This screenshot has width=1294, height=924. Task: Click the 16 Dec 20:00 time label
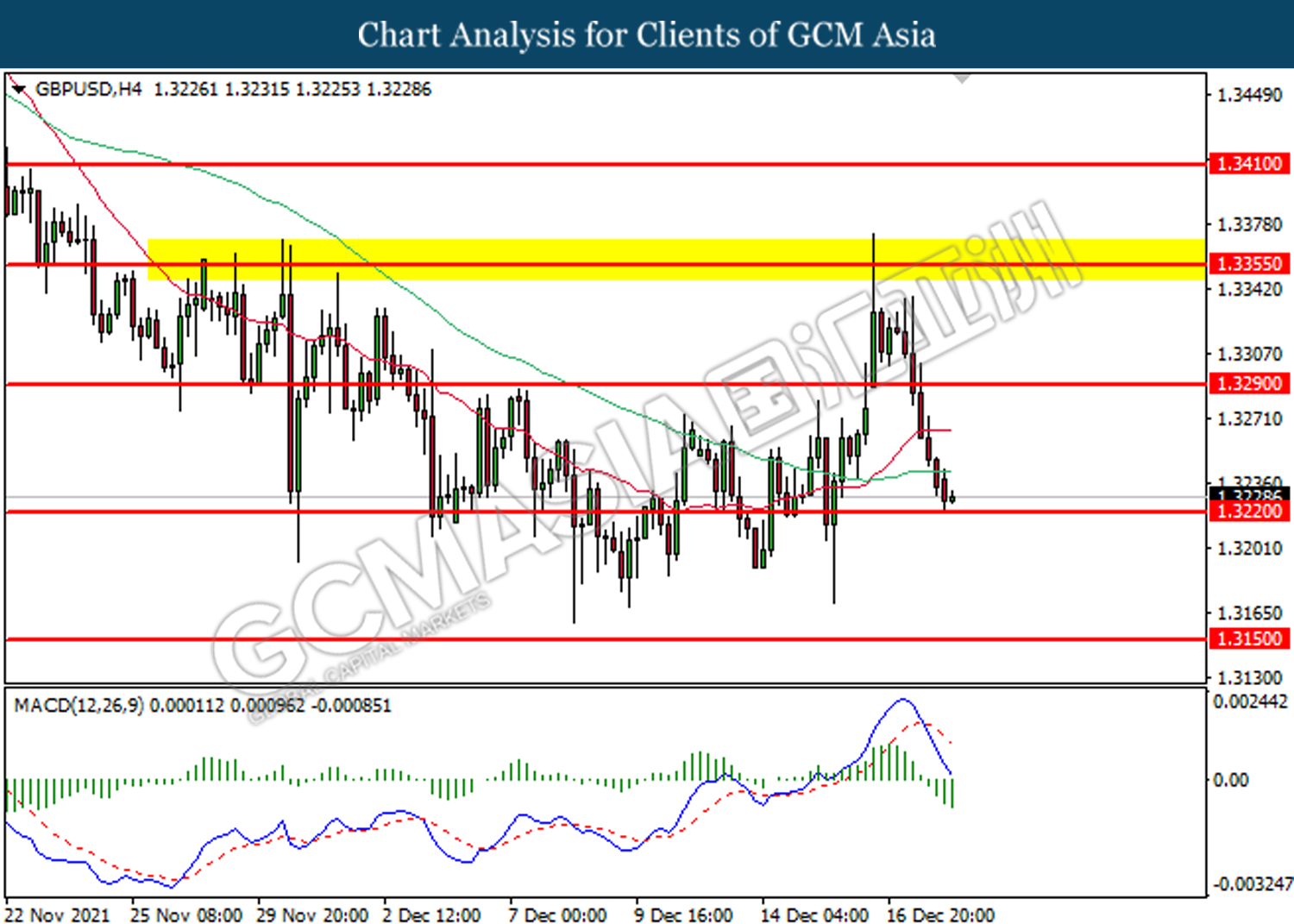point(940,915)
